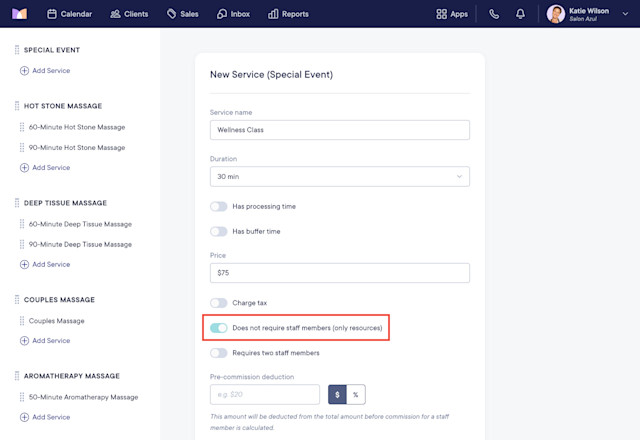Click the Special Event drag handle

pos(17,50)
